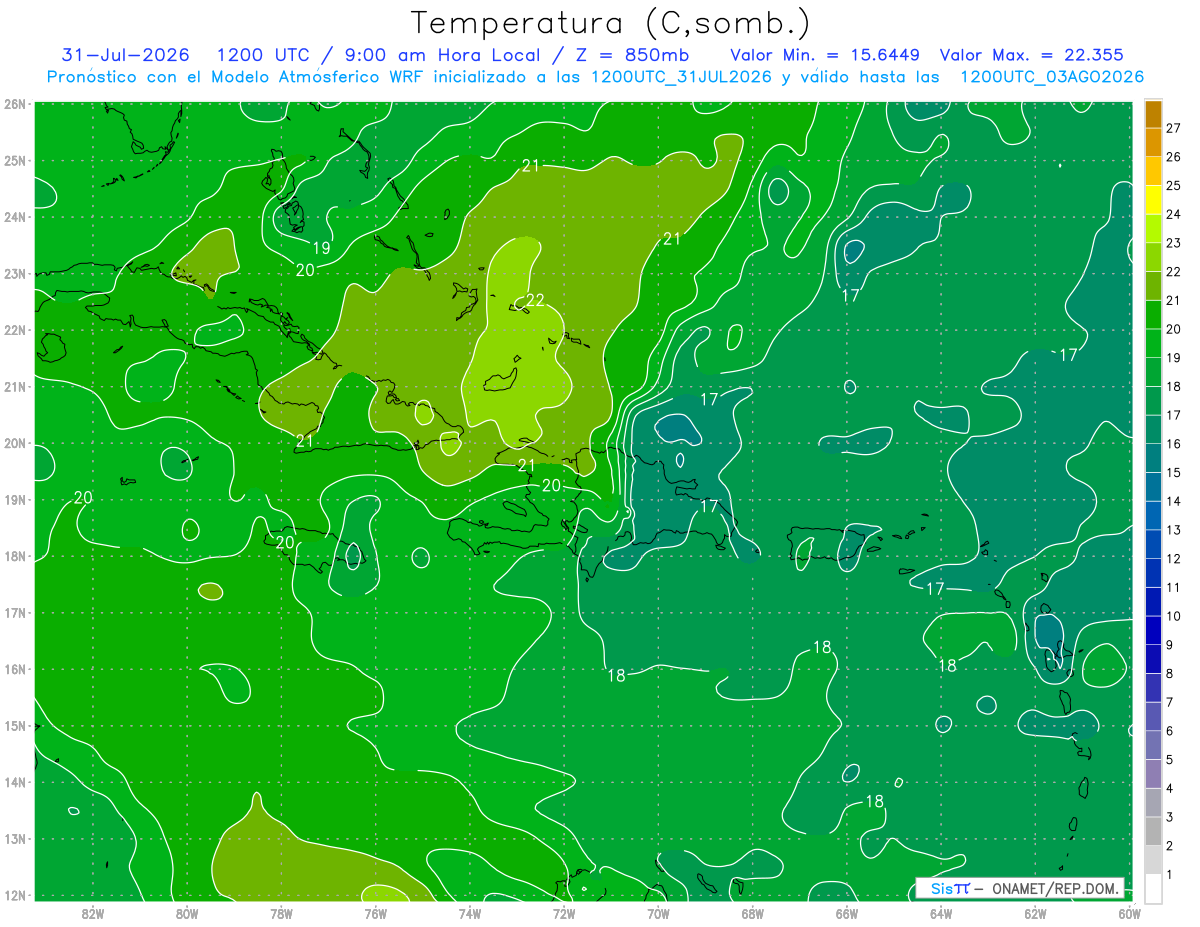Click the "10" label on the color scale

tap(1174, 616)
